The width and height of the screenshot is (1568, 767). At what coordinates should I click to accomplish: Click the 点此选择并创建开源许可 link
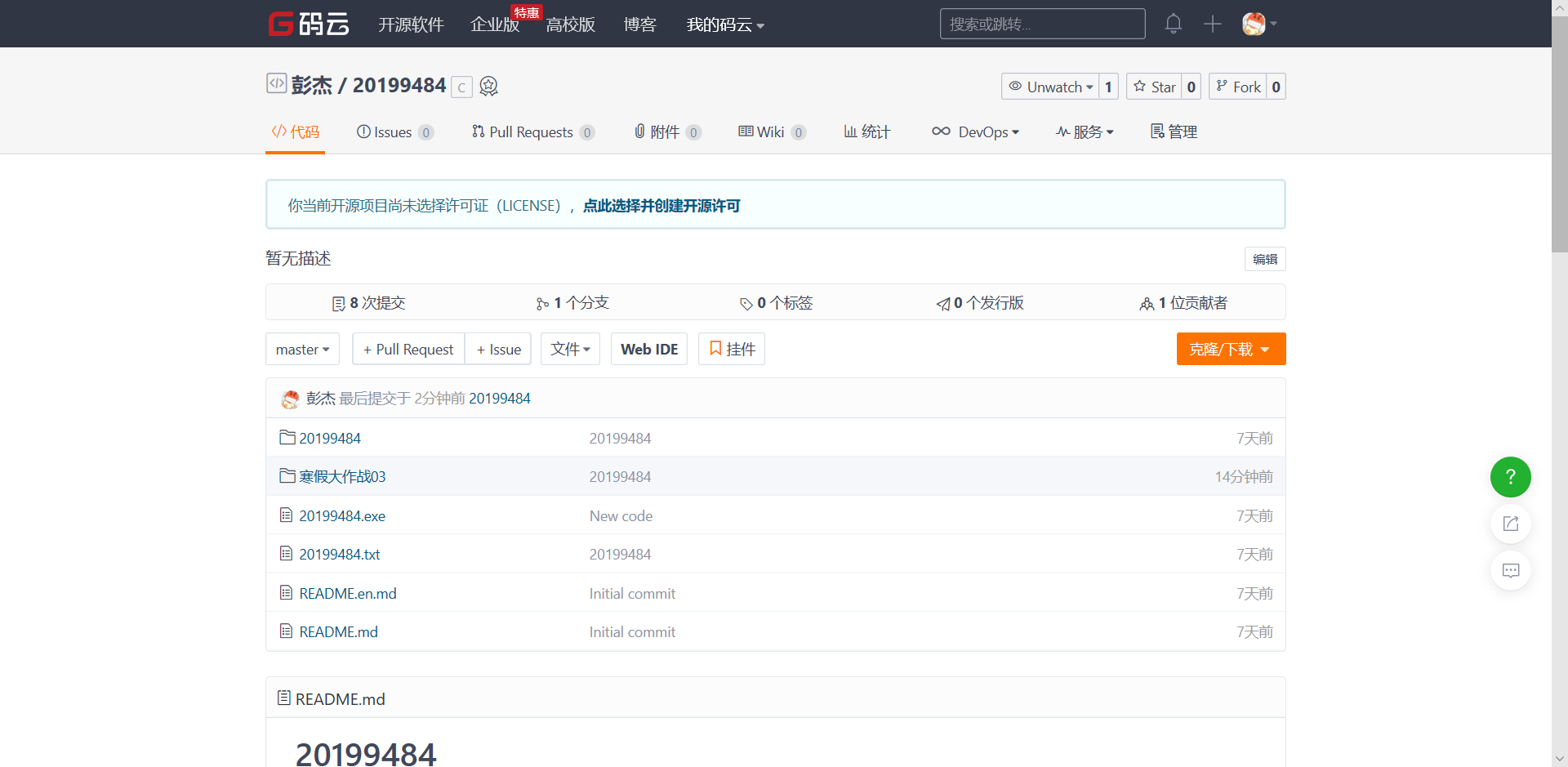click(x=661, y=206)
